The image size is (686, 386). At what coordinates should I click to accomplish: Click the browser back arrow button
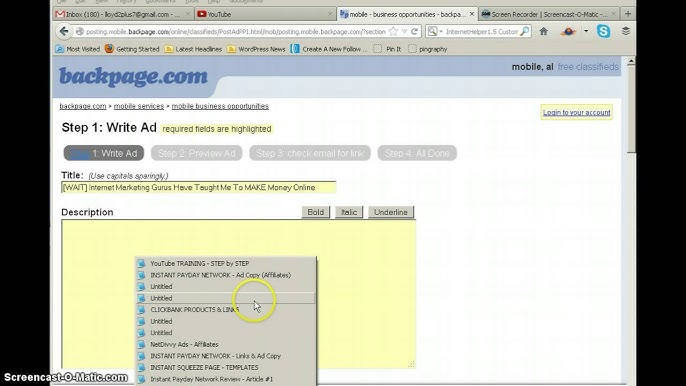64,31
